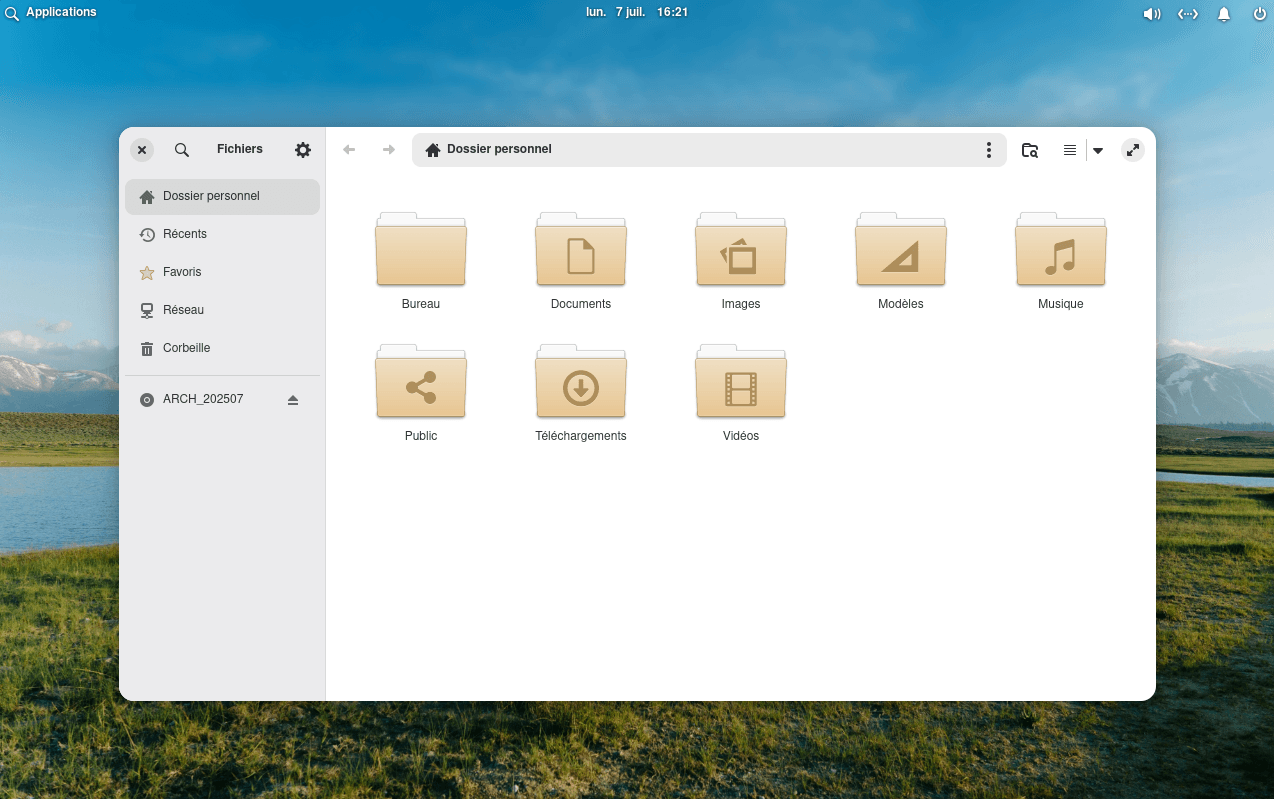Open Récents in the sidebar
The height and width of the screenshot is (799, 1274).
222,234
